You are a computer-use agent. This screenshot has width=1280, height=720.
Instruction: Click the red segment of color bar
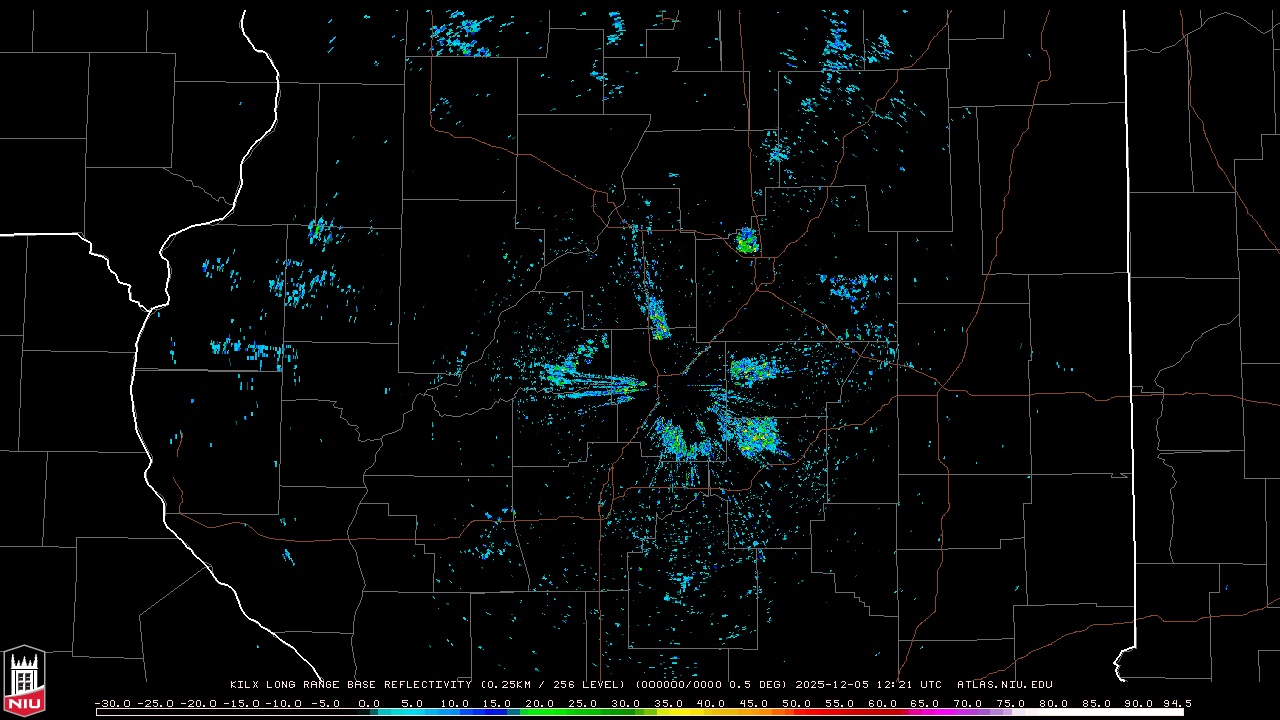(x=830, y=712)
